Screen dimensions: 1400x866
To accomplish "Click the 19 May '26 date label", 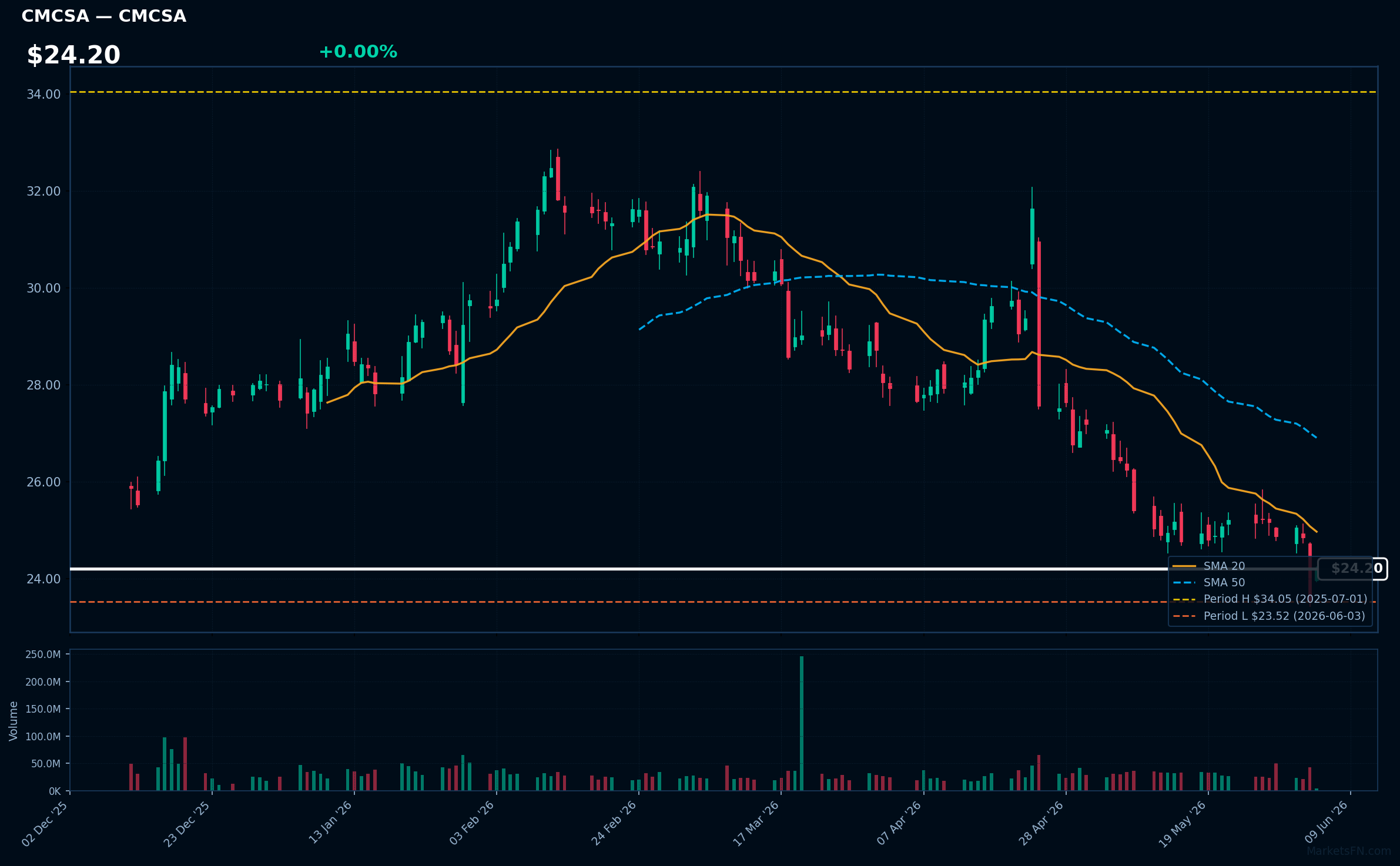I will [x=1183, y=824].
